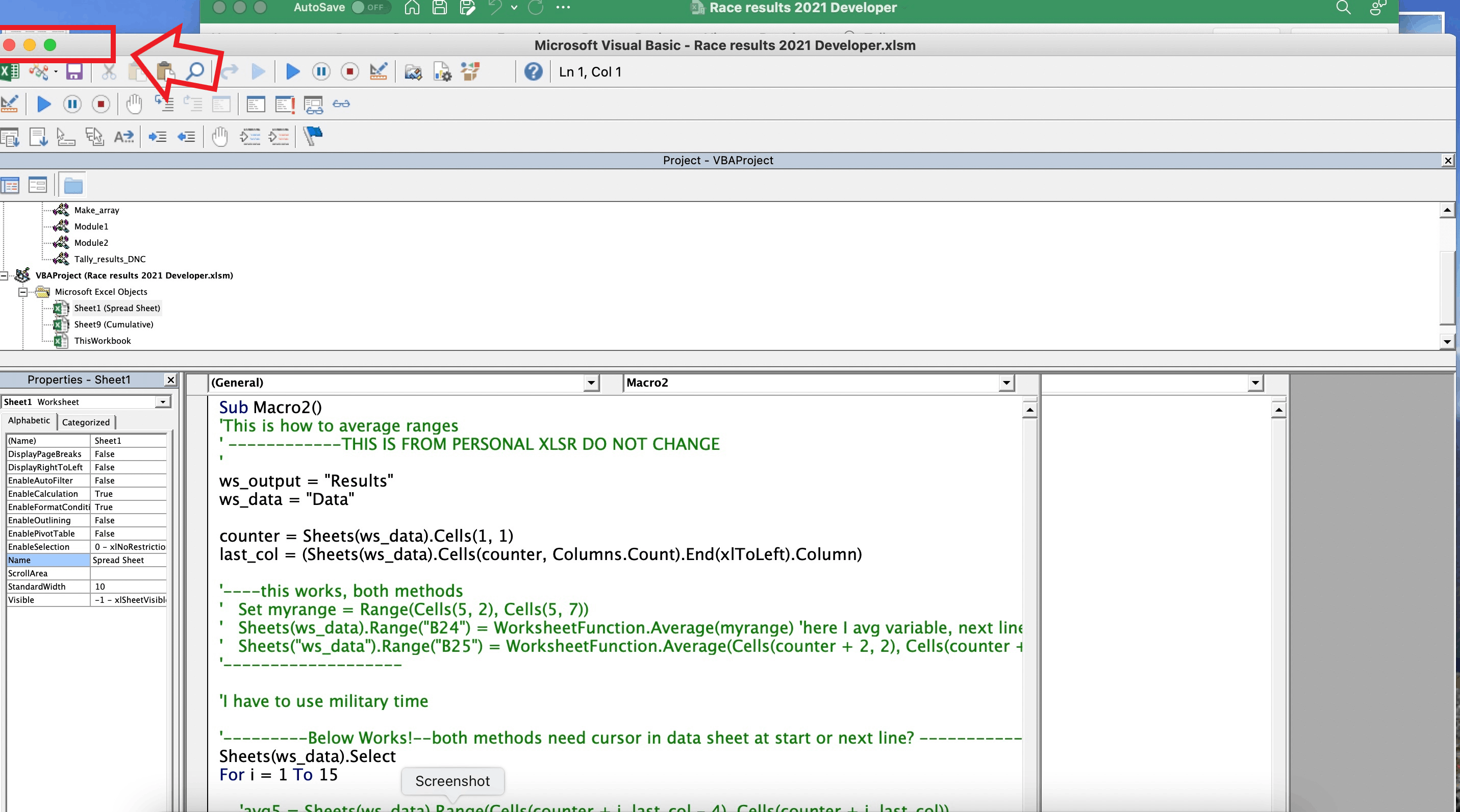
Task: Open the (General) object dropdown
Action: tap(591, 383)
